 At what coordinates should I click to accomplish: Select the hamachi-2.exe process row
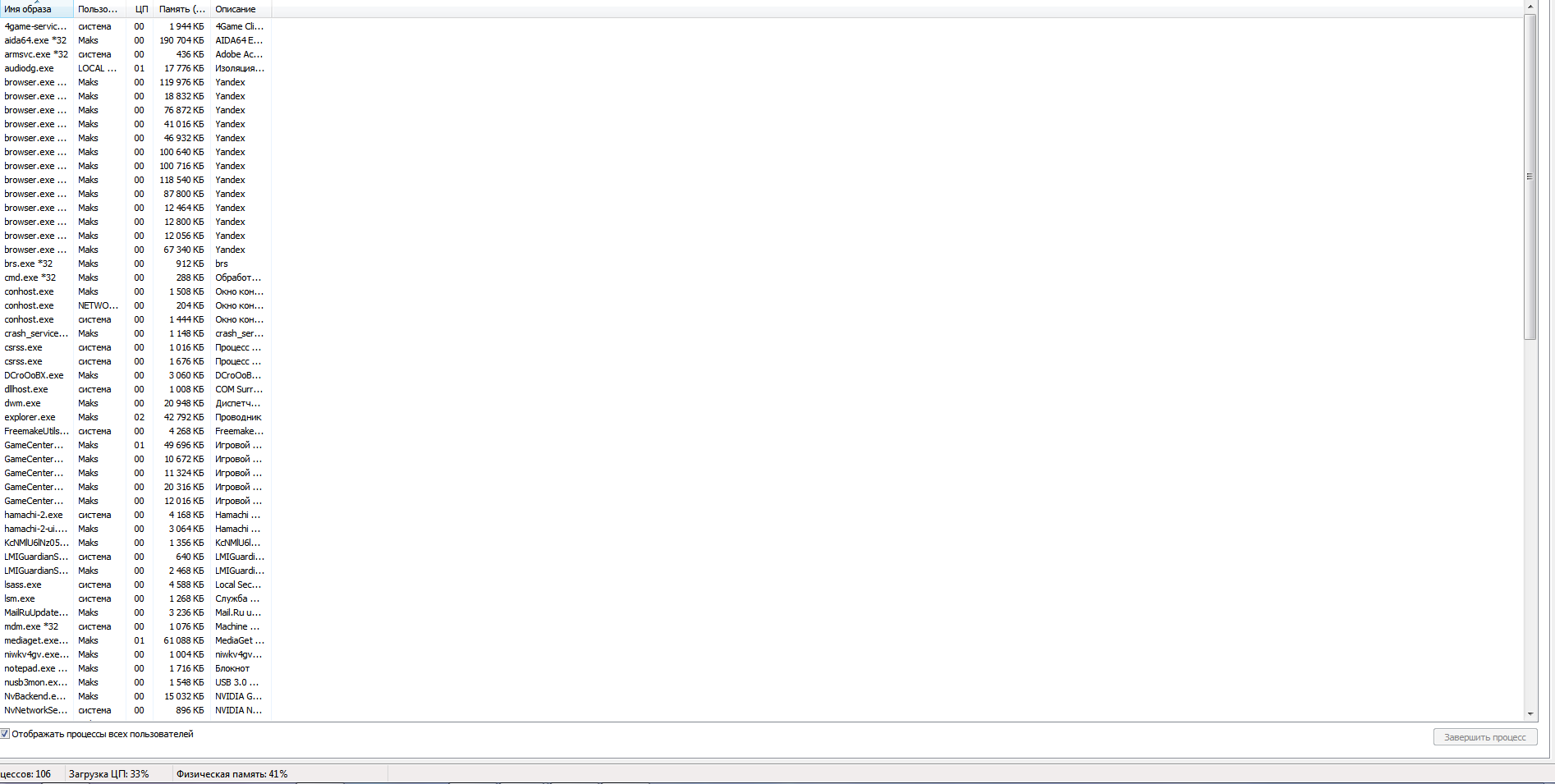(135, 515)
